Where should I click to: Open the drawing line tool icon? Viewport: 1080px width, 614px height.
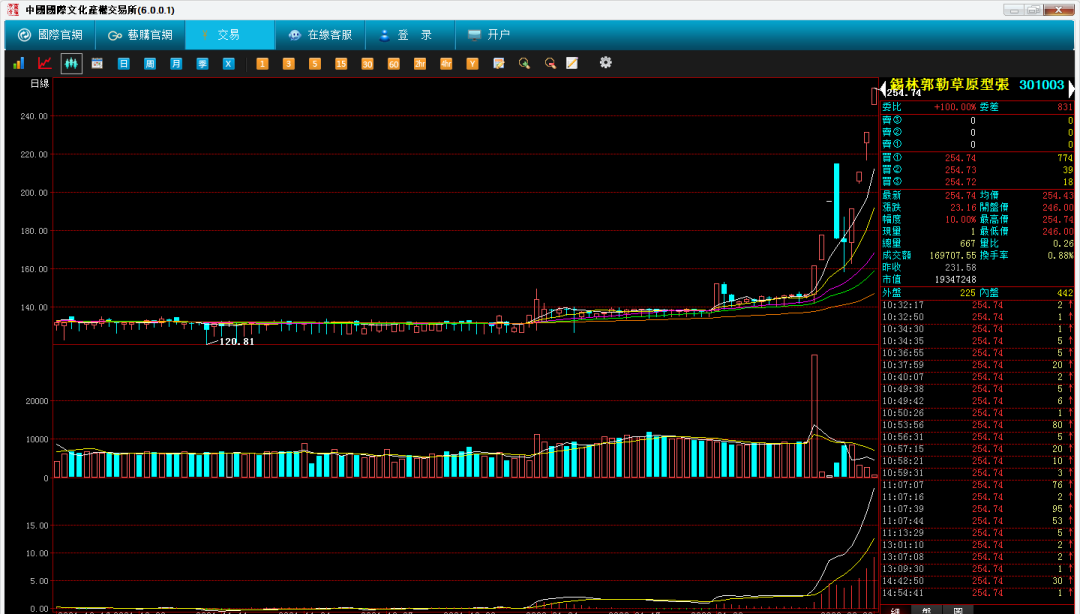click(x=572, y=63)
